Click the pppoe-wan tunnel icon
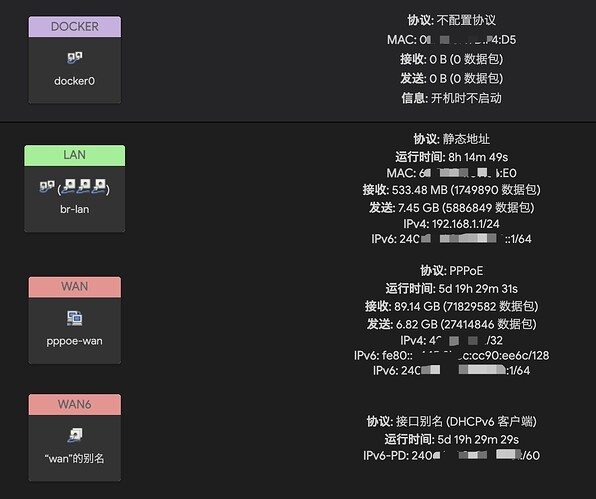596x499 pixels. [75, 318]
